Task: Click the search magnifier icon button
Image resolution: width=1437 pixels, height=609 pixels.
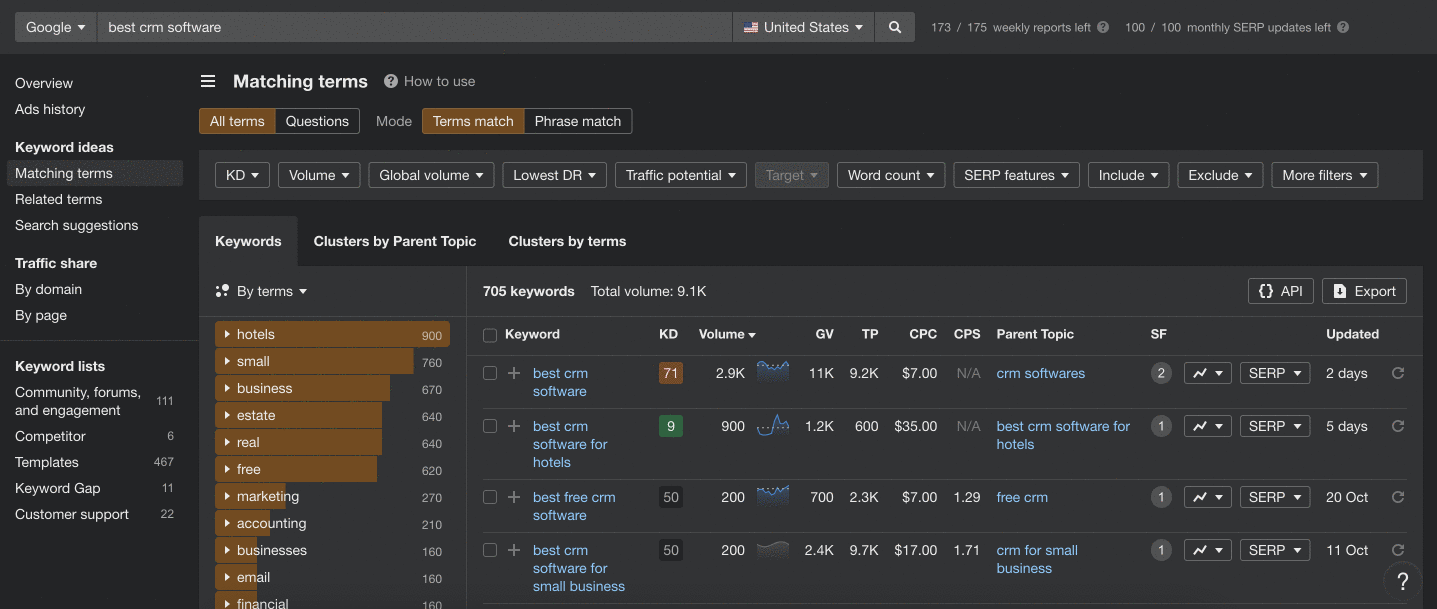Action: 895,27
